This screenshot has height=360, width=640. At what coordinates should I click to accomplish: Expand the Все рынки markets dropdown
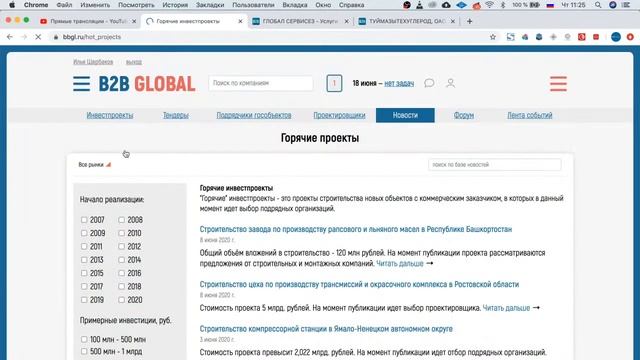pos(95,164)
